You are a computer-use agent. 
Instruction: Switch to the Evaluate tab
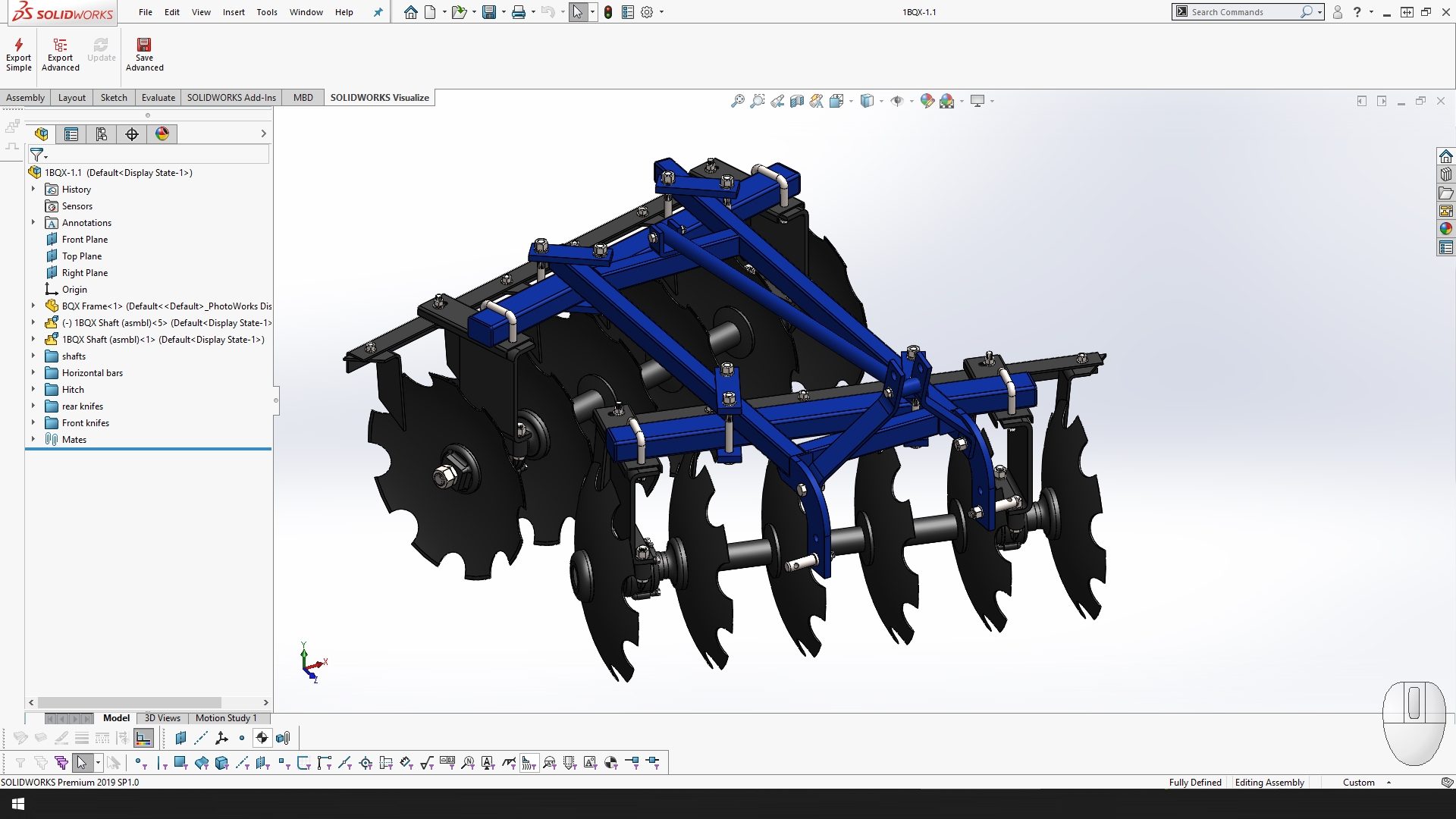click(x=158, y=98)
